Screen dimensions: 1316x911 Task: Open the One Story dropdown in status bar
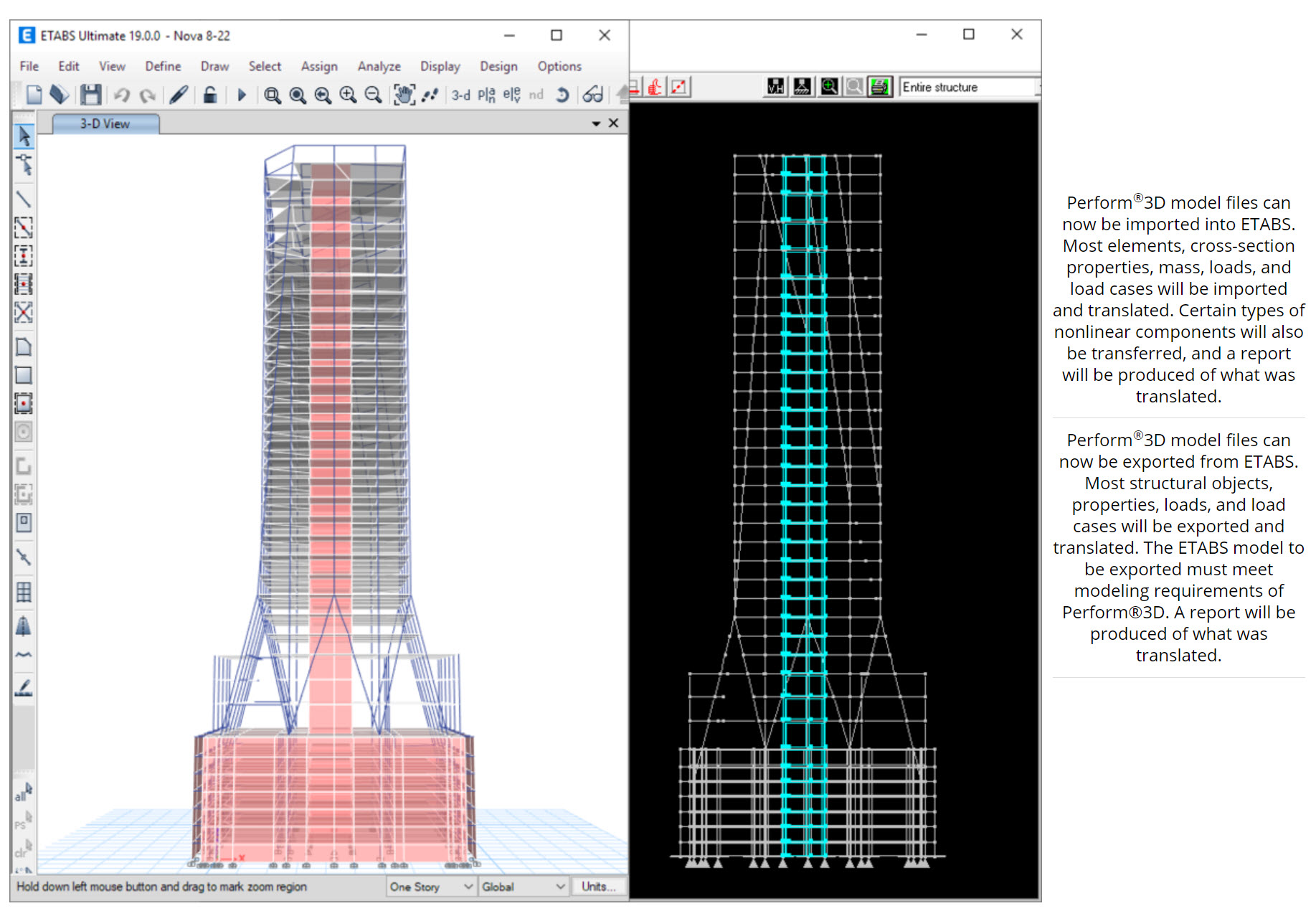point(432,887)
